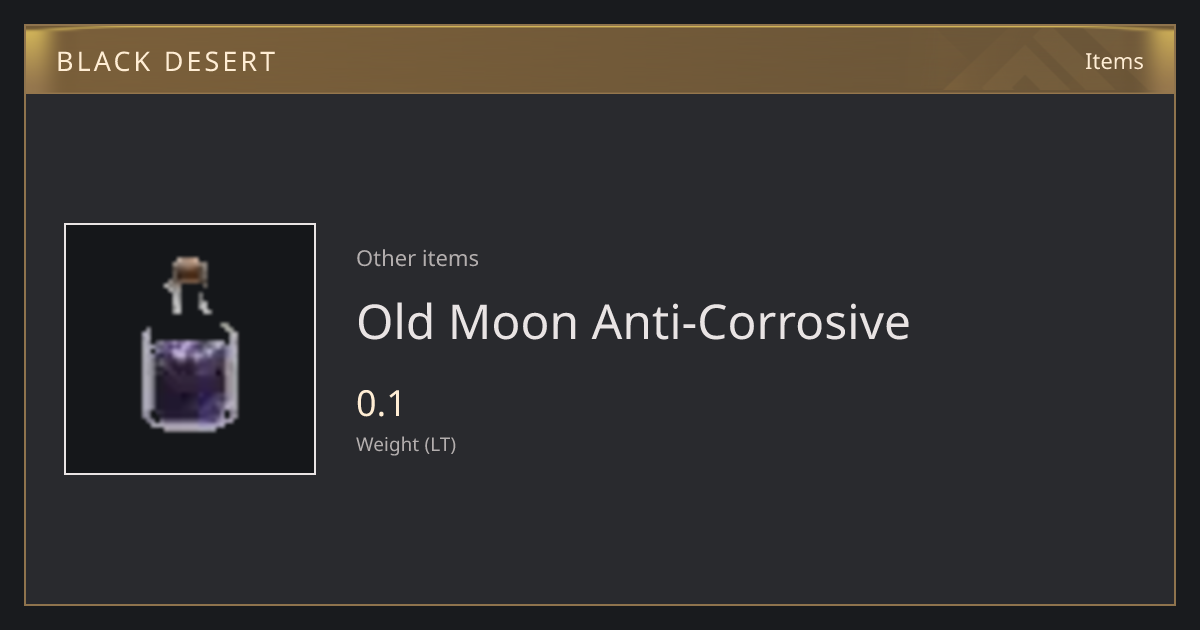Click the BLACK DESERT header title

pos(166,61)
